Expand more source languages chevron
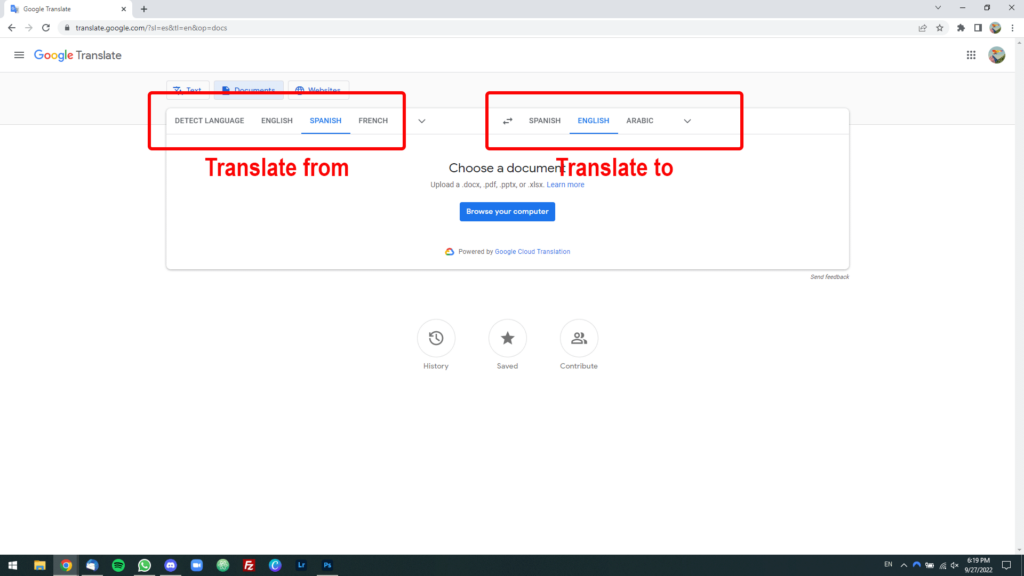 click(422, 121)
